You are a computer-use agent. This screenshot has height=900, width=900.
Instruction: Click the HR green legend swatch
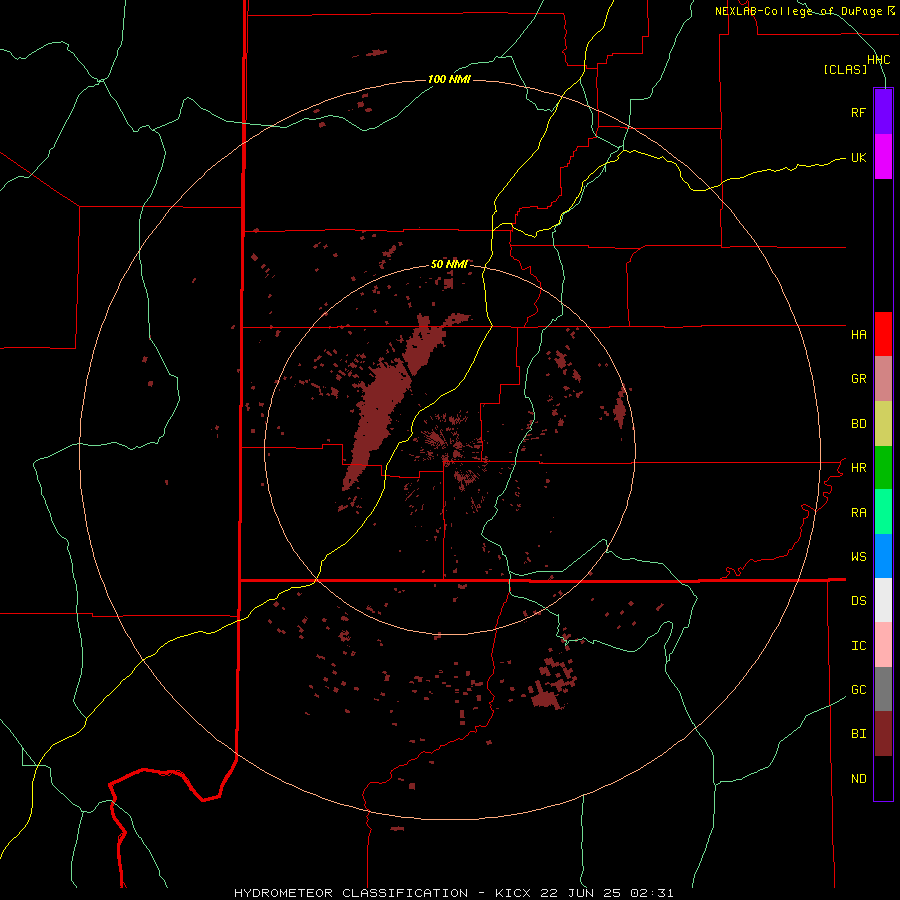click(x=883, y=468)
